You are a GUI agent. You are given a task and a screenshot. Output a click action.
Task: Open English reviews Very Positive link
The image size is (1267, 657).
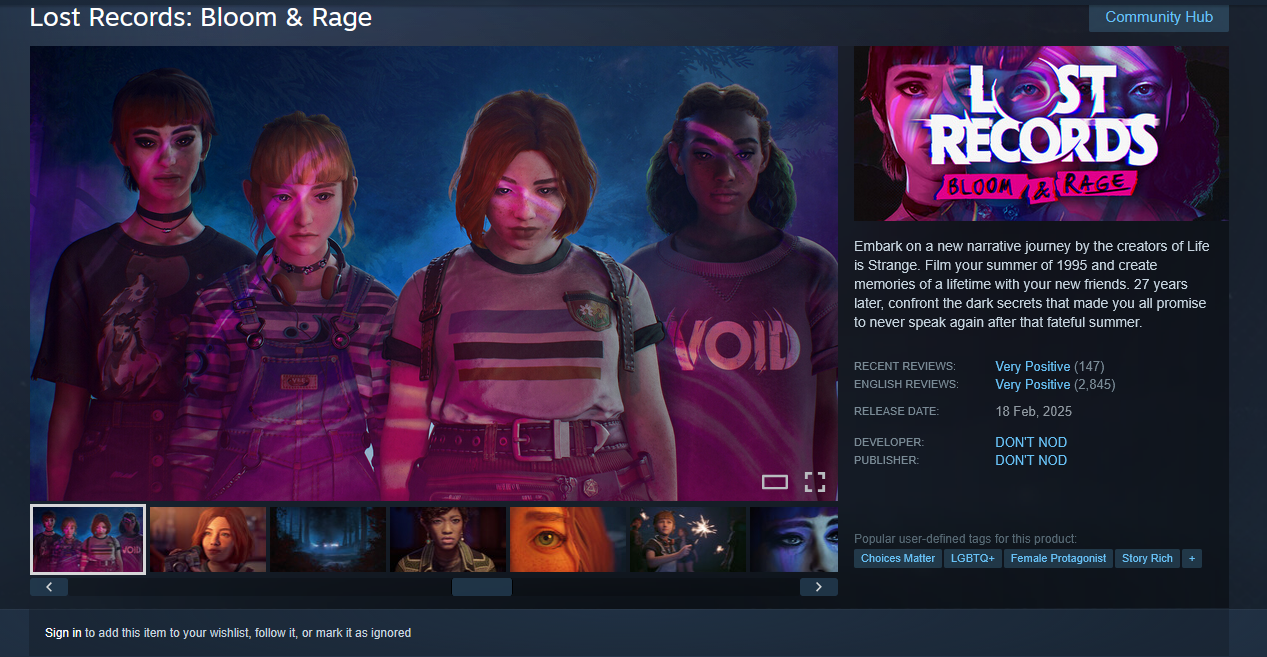click(x=1032, y=384)
